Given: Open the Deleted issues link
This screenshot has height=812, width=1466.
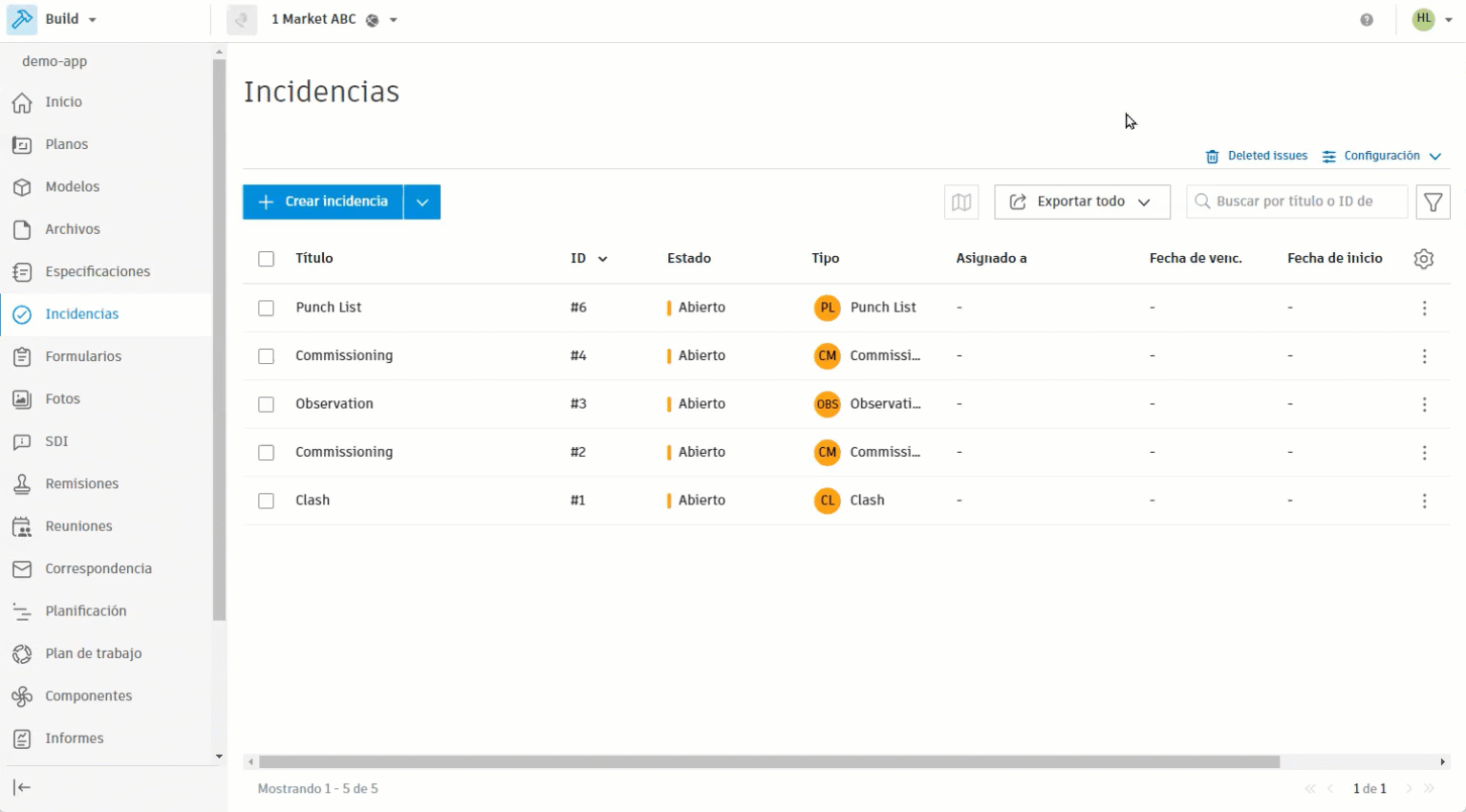Looking at the screenshot, I should [x=1267, y=156].
